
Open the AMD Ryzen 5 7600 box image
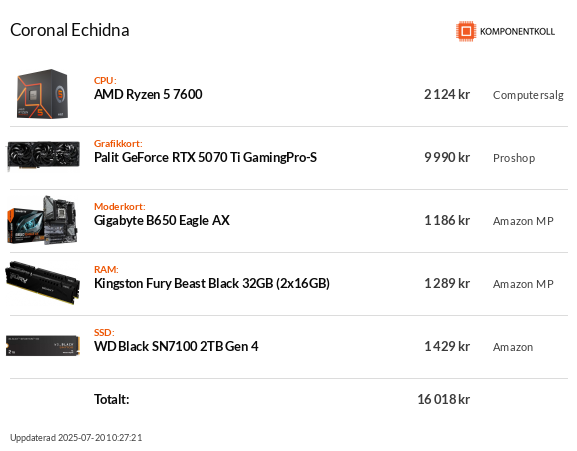tap(42, 94)
